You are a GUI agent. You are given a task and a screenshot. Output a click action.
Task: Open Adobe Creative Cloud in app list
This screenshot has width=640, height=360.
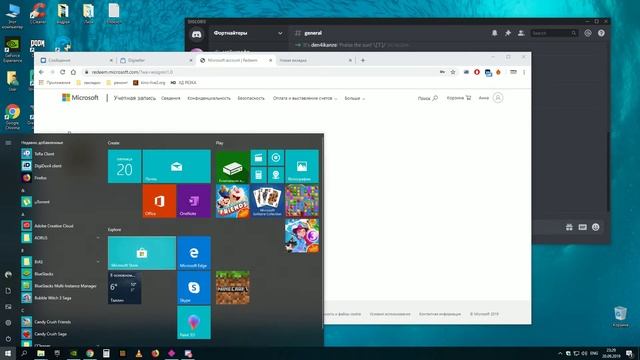[x=60, y=226]
